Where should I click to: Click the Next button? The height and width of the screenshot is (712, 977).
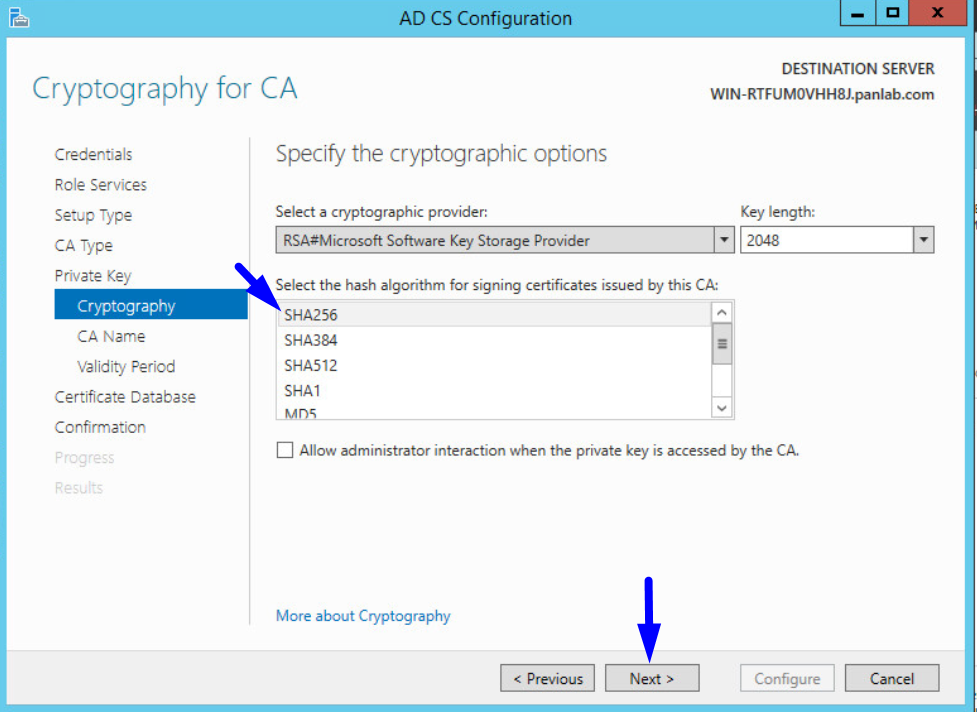pos(652,678)
